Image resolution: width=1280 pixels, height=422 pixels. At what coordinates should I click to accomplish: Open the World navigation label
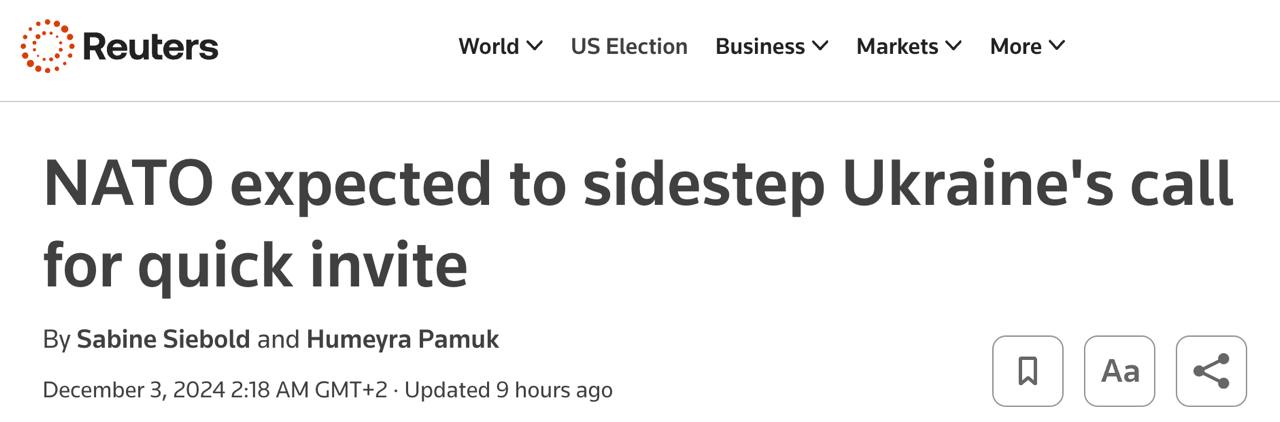[x=489, y=46]
